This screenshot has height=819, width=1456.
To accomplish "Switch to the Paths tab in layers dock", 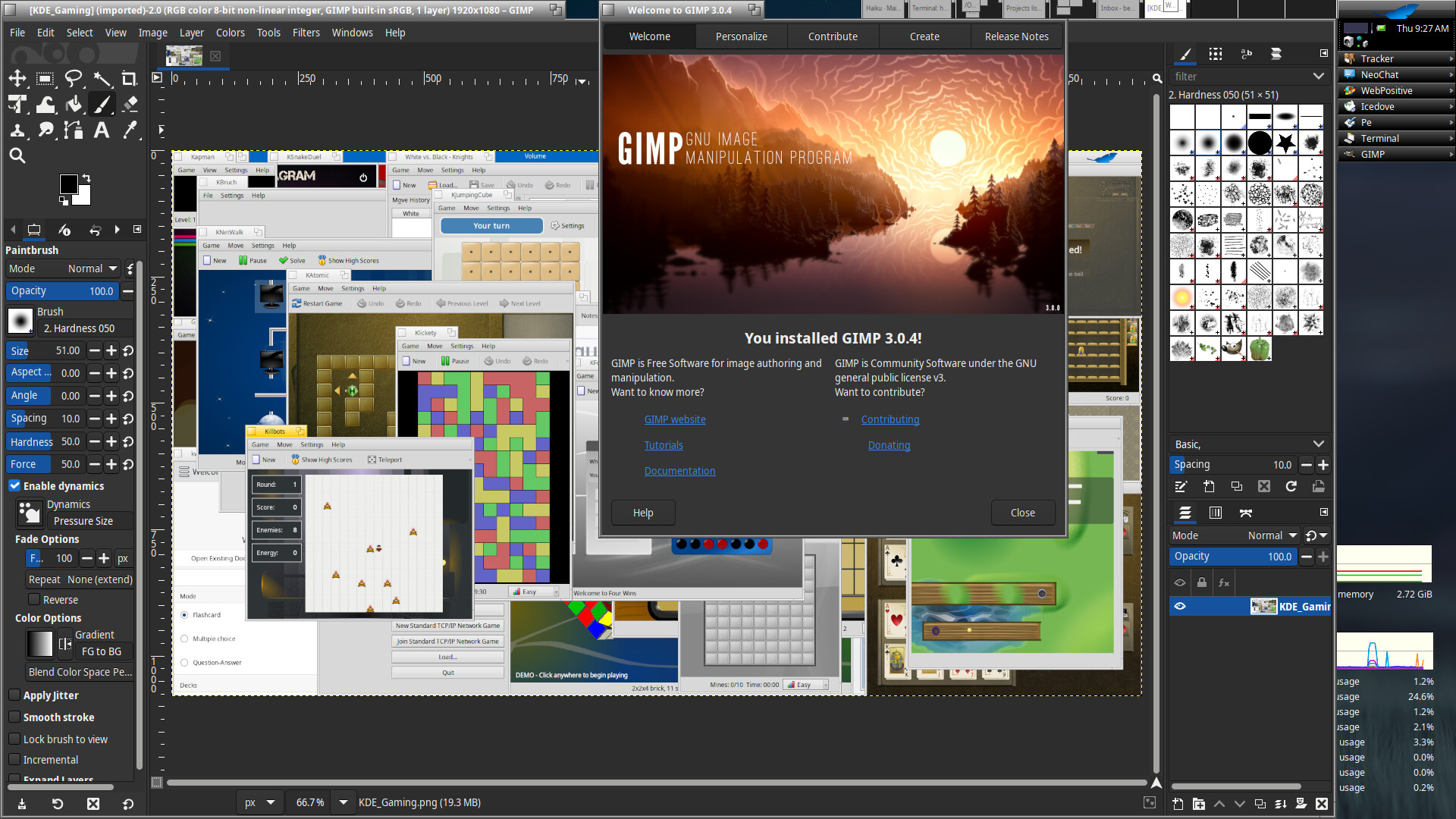I will pos(1245,513).
